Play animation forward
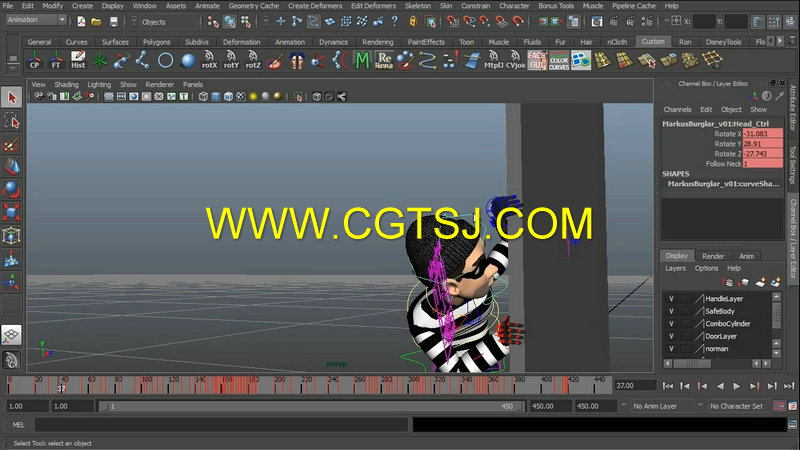The image size is (800, 450). [x=737, y=386]
